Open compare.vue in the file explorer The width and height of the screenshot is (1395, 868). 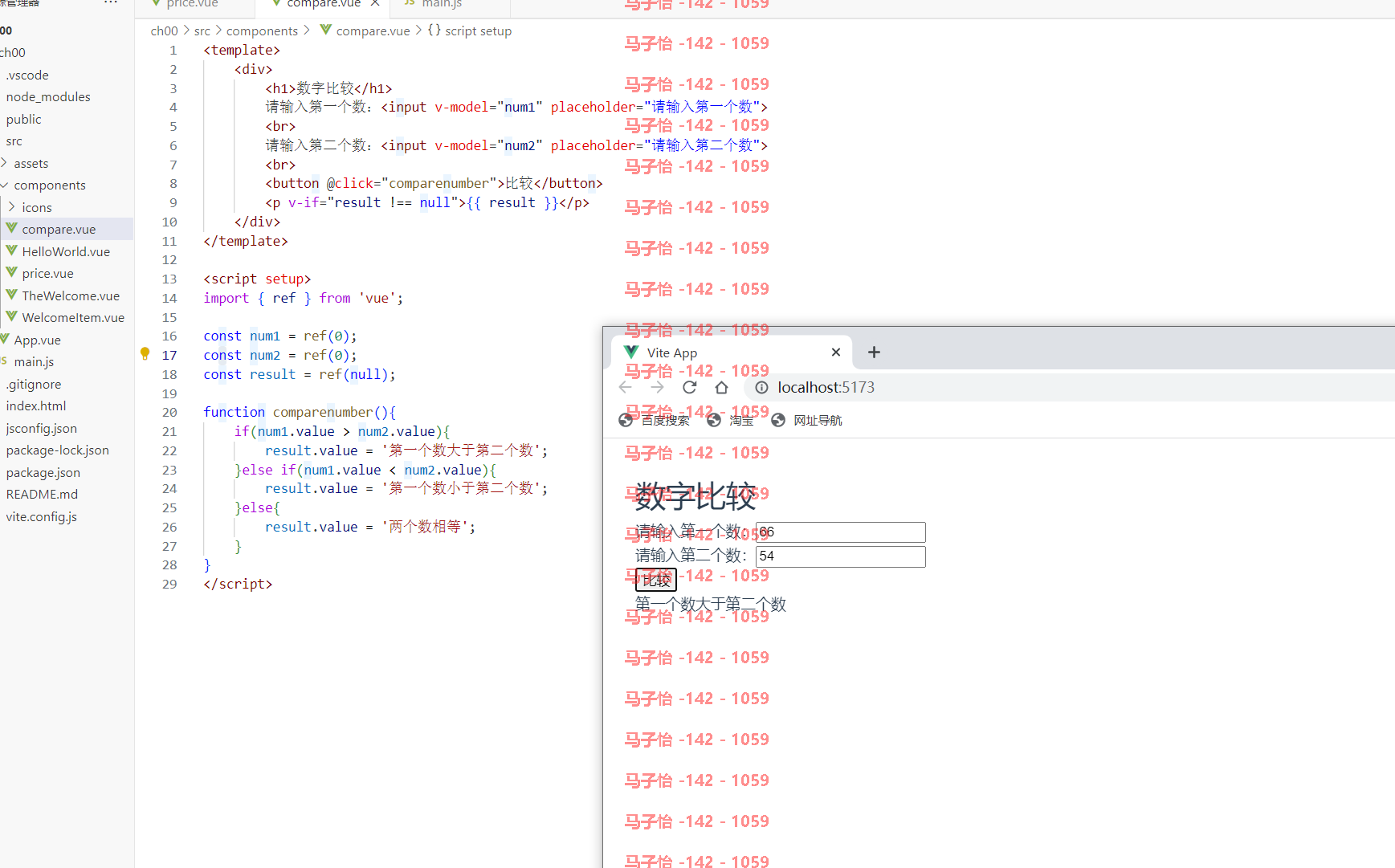pos(59,229)
